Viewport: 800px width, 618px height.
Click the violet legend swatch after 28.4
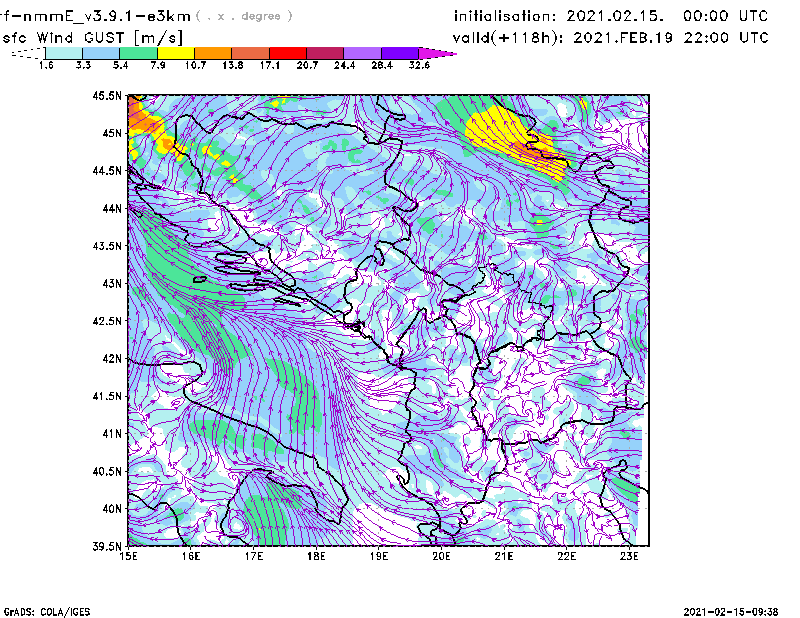tap(399, 53)
